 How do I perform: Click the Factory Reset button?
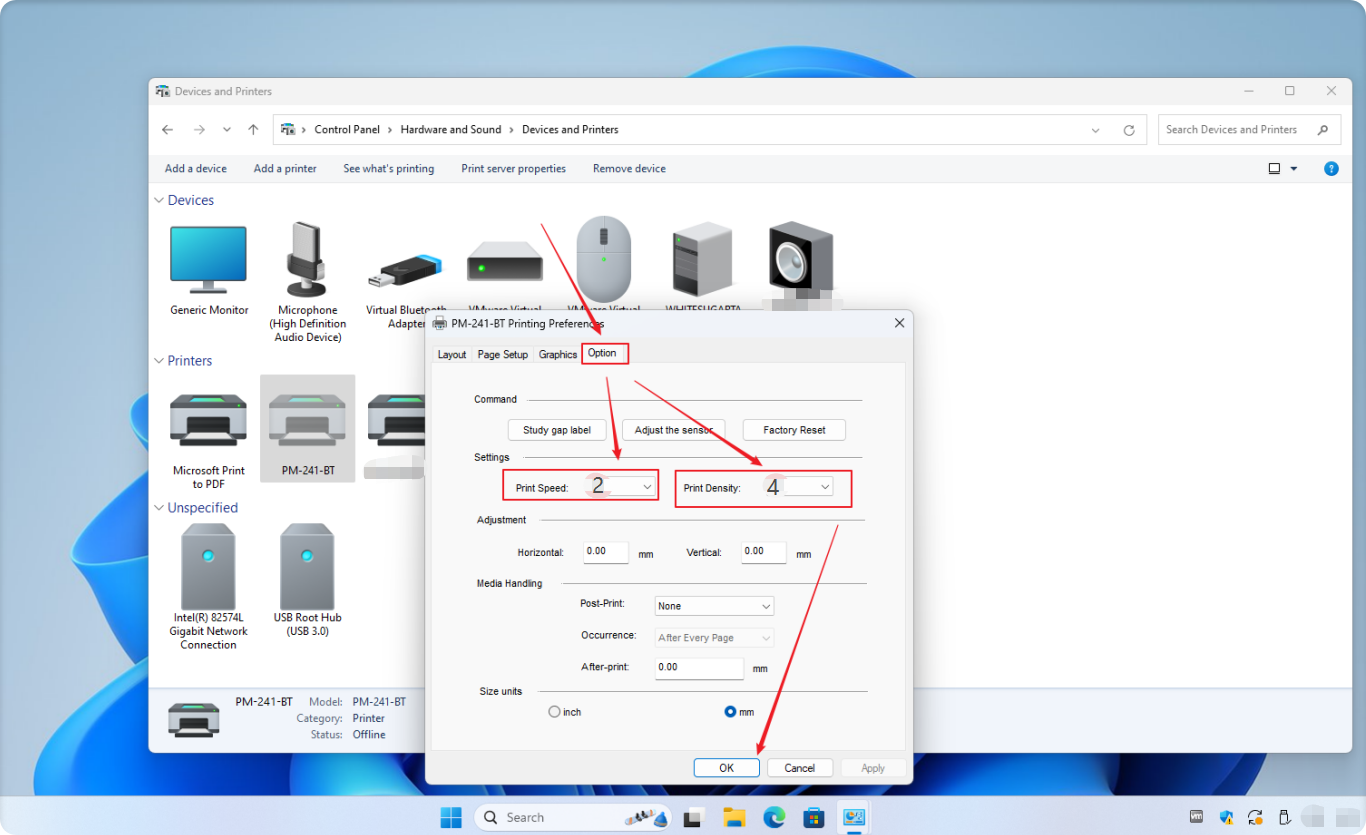tap(795, 430)
